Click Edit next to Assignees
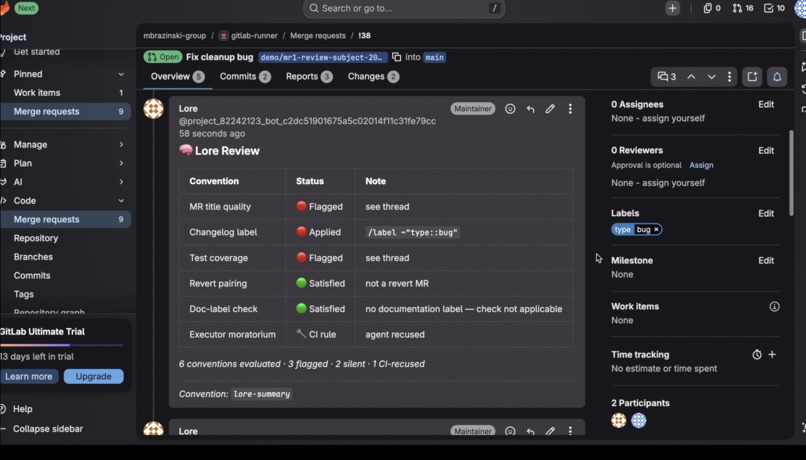Screen dimensions: 806x460 (x=766, y=104)
